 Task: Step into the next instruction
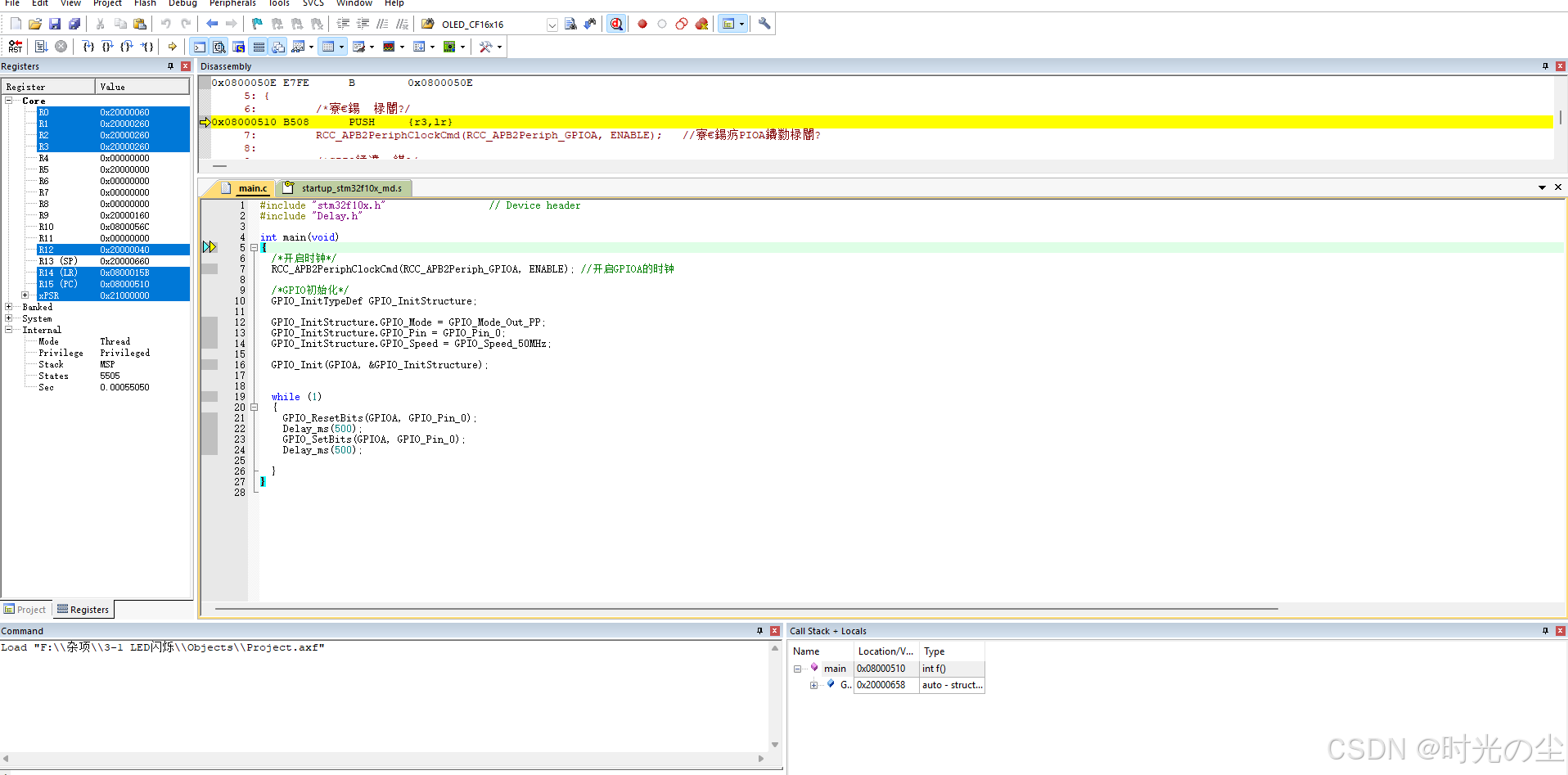coord(88,47)
